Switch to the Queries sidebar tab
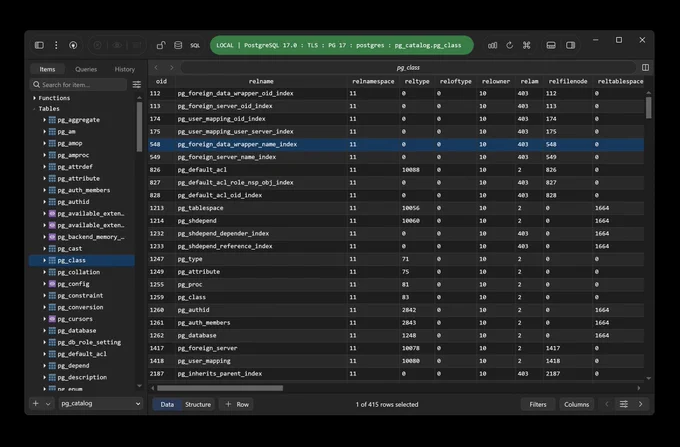Image resolution: width=680 pixels, height=447 pixels. pos(86,69)
